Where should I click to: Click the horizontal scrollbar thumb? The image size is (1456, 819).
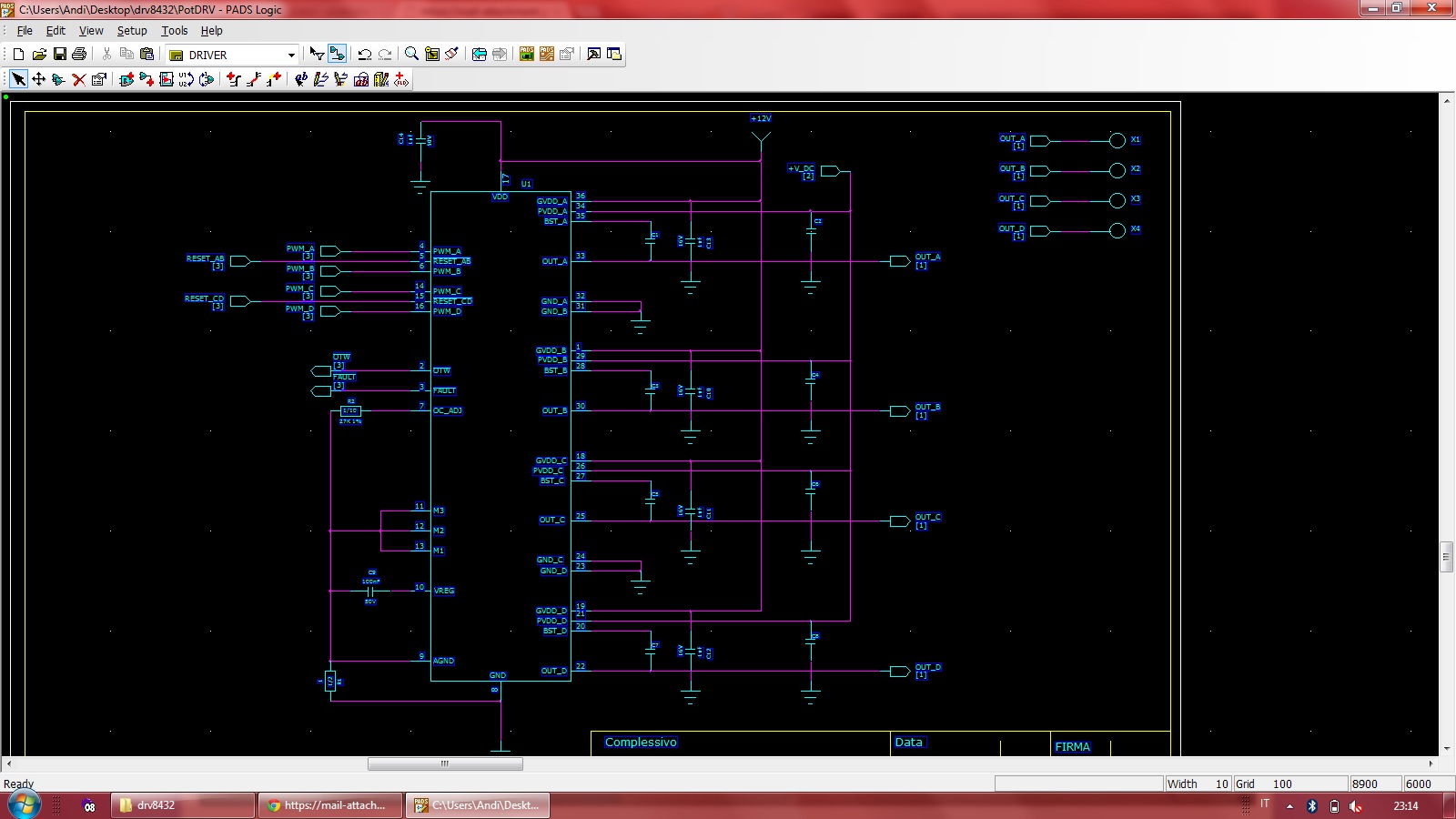click(445, 763)
